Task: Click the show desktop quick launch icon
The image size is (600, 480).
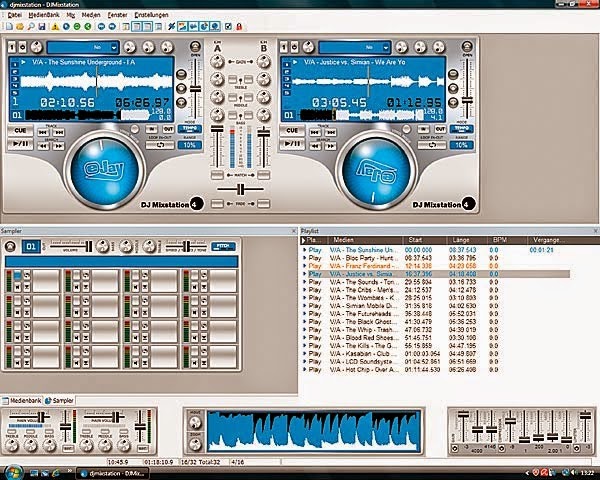Action: click(x=34, y=473)
